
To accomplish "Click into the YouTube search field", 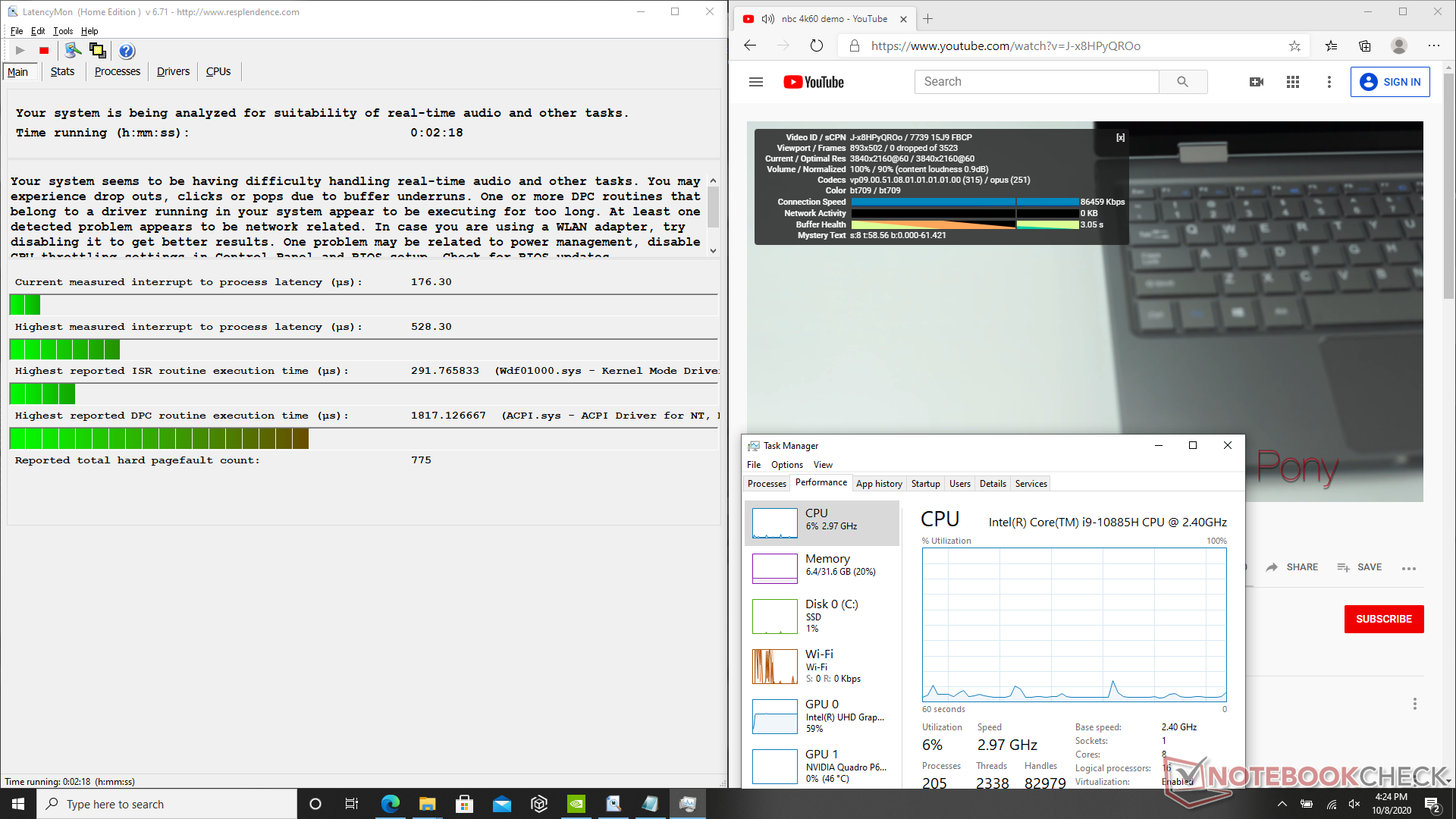I will click(x=1036, y=82).
